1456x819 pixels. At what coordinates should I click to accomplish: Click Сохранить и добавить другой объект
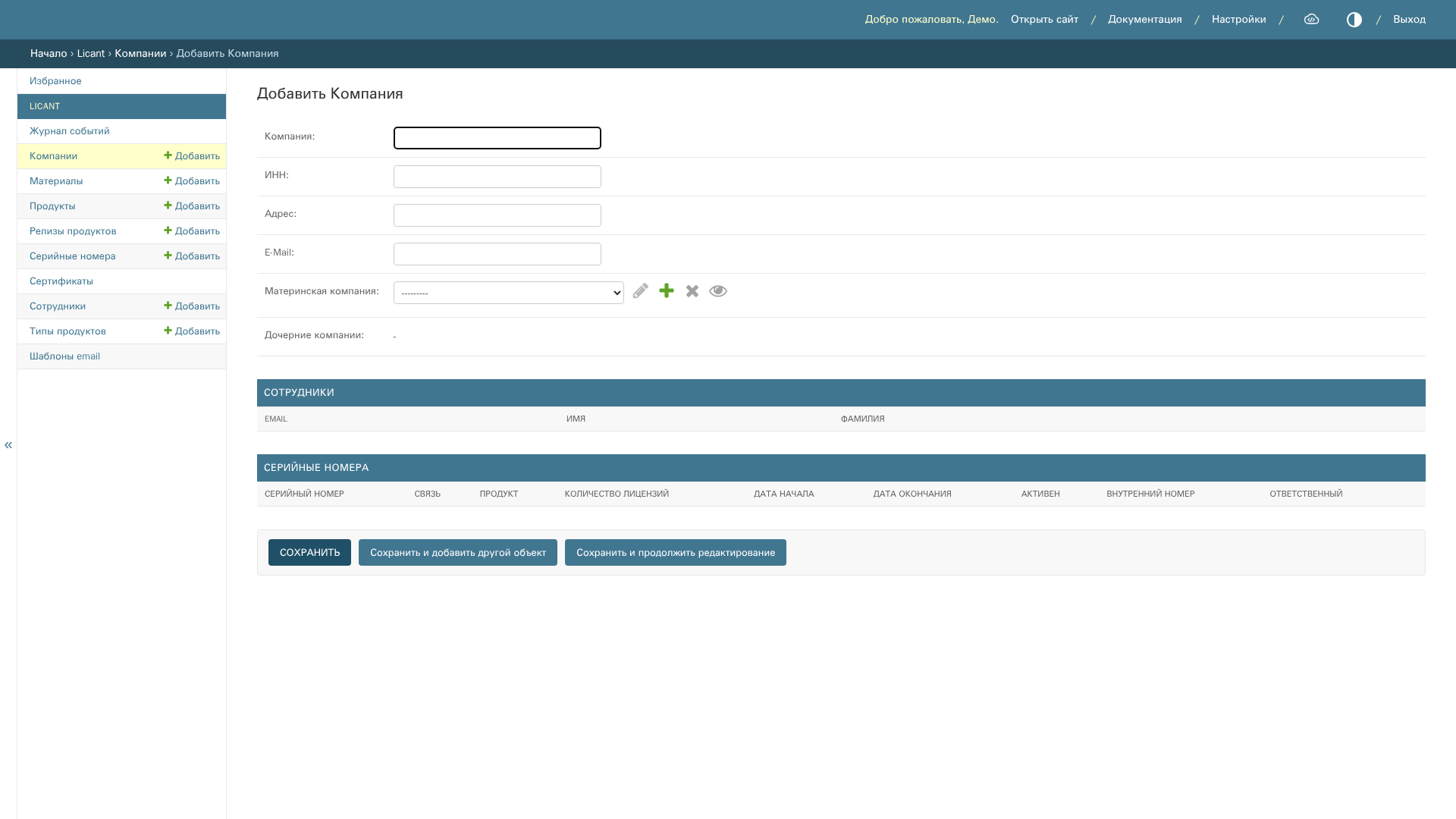tap(458, 553)
